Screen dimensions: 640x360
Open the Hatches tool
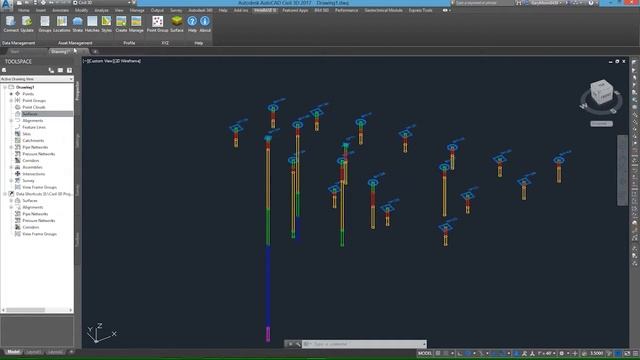[x=92, y=24]
